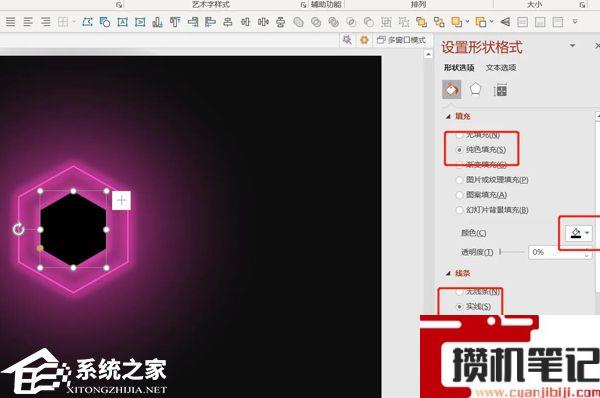Click the black hexagon shape
The height and width of the screenshot is (398, 600).
(73, 229)
